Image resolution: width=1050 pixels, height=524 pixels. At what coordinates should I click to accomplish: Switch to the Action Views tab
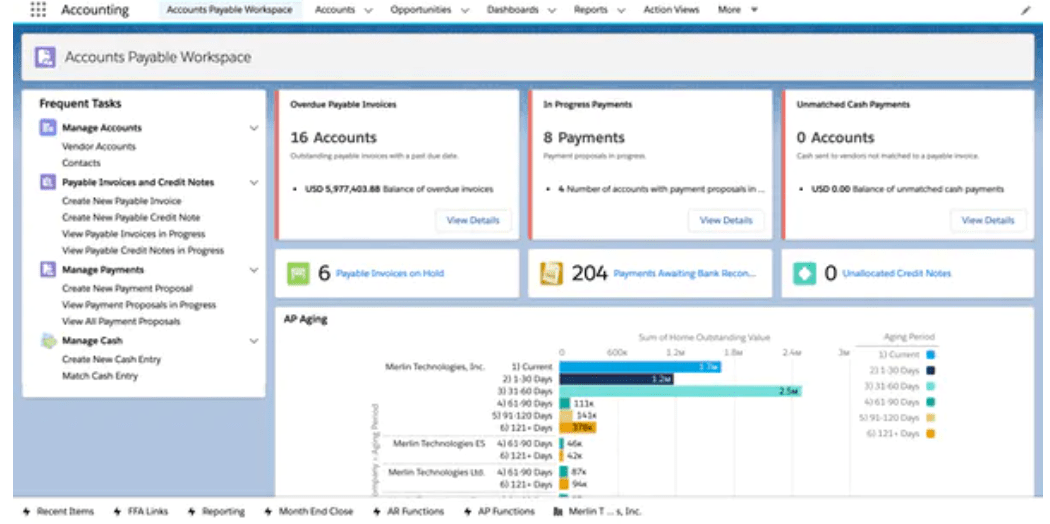click(671, 10)
